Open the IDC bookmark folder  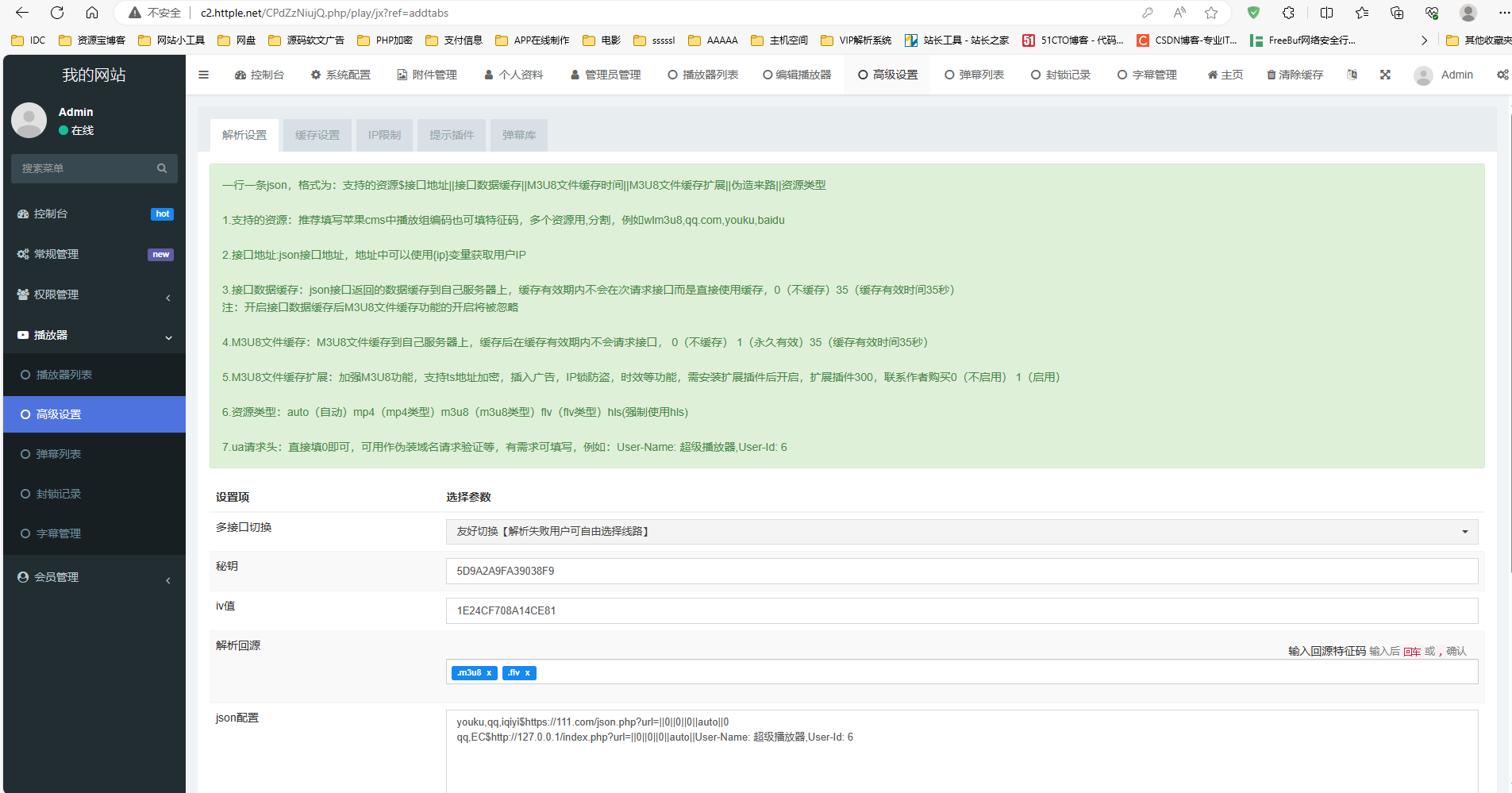[29, 40]
